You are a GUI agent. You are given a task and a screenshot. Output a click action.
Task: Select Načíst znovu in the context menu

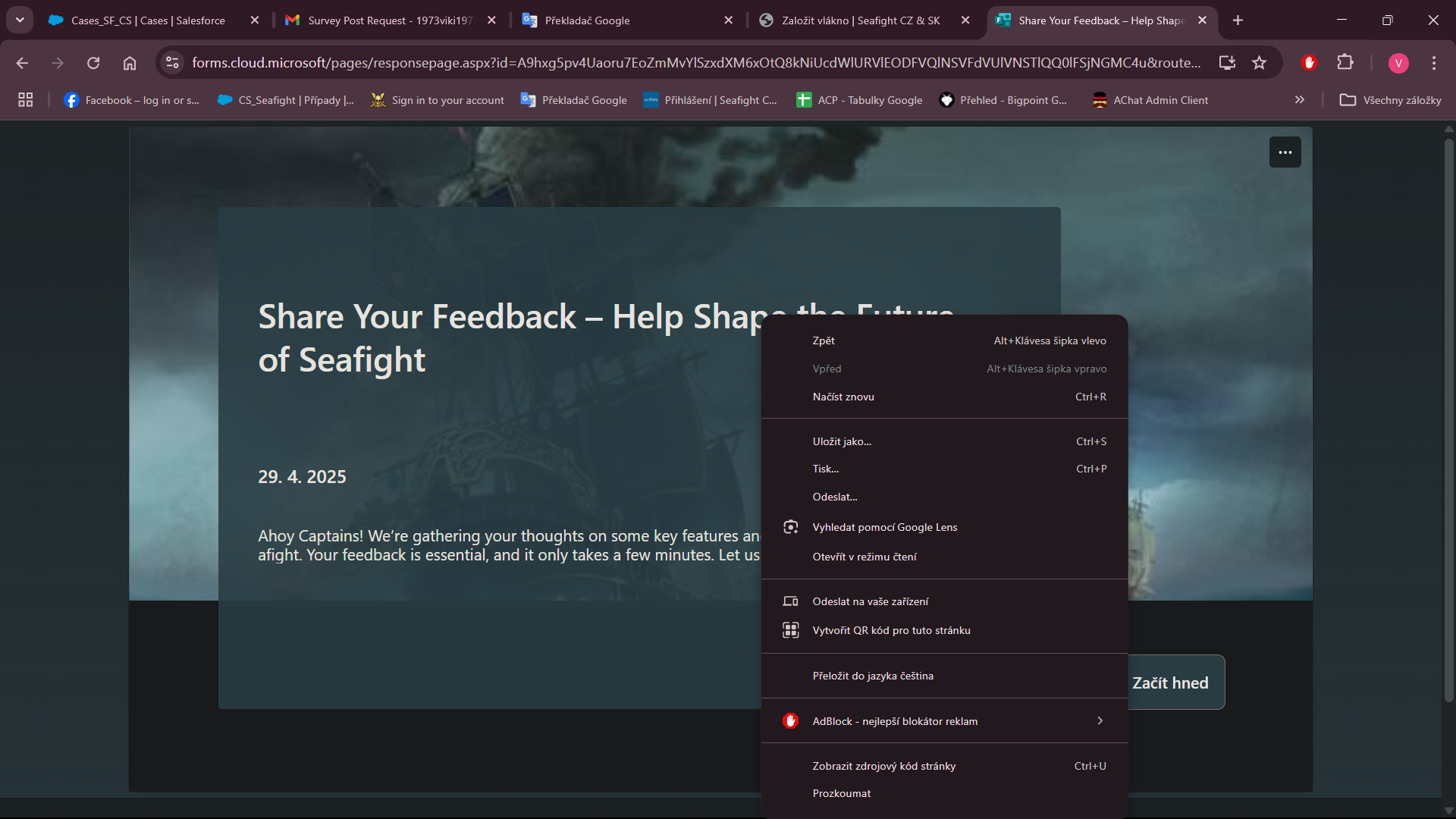pyautogui.click(x=944, y=397)
